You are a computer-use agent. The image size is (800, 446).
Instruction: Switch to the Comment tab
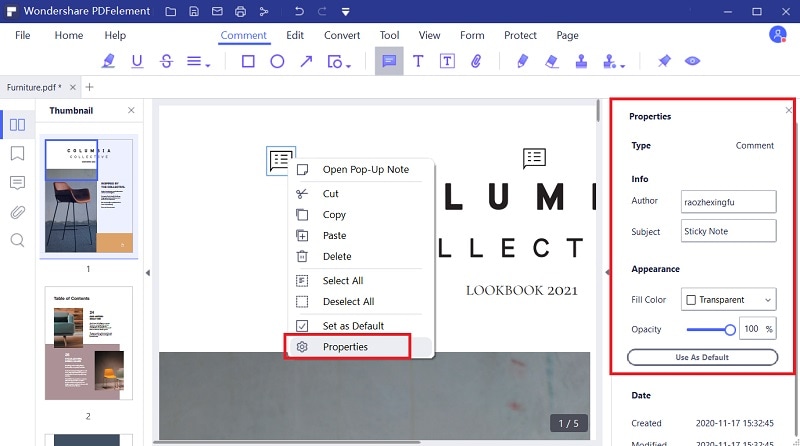(x=243, y=35)
